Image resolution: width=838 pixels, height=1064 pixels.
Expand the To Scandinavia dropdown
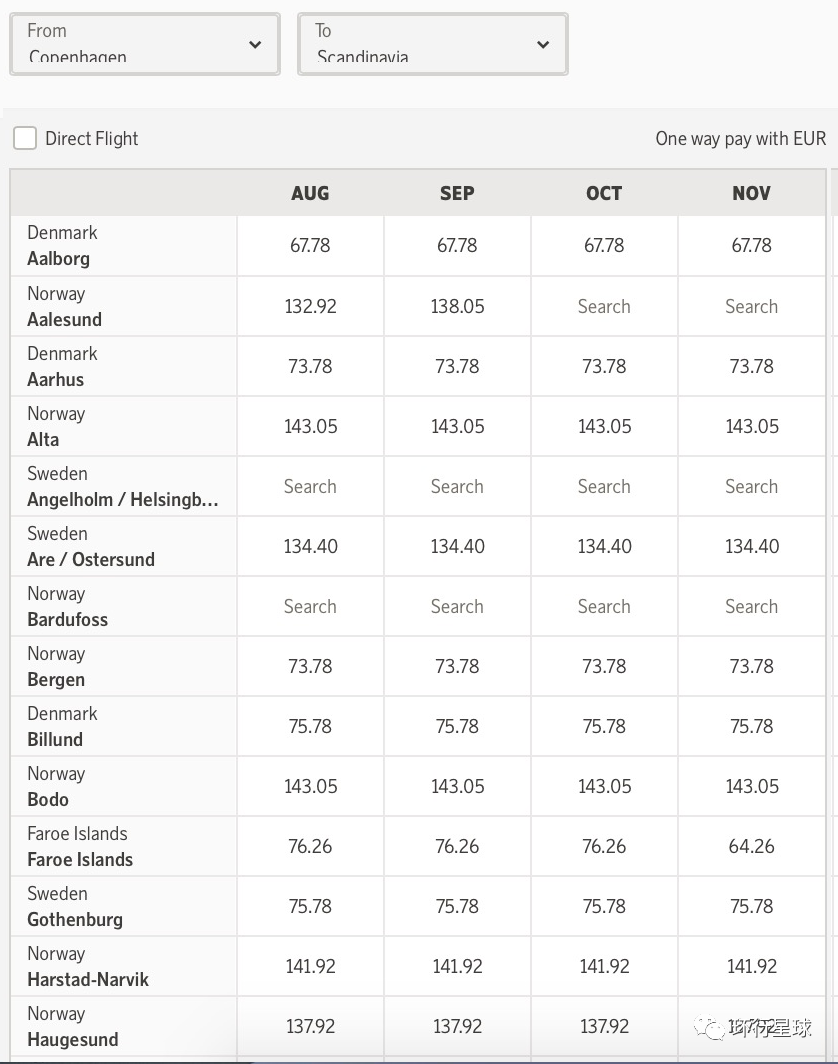coord(432,44)
